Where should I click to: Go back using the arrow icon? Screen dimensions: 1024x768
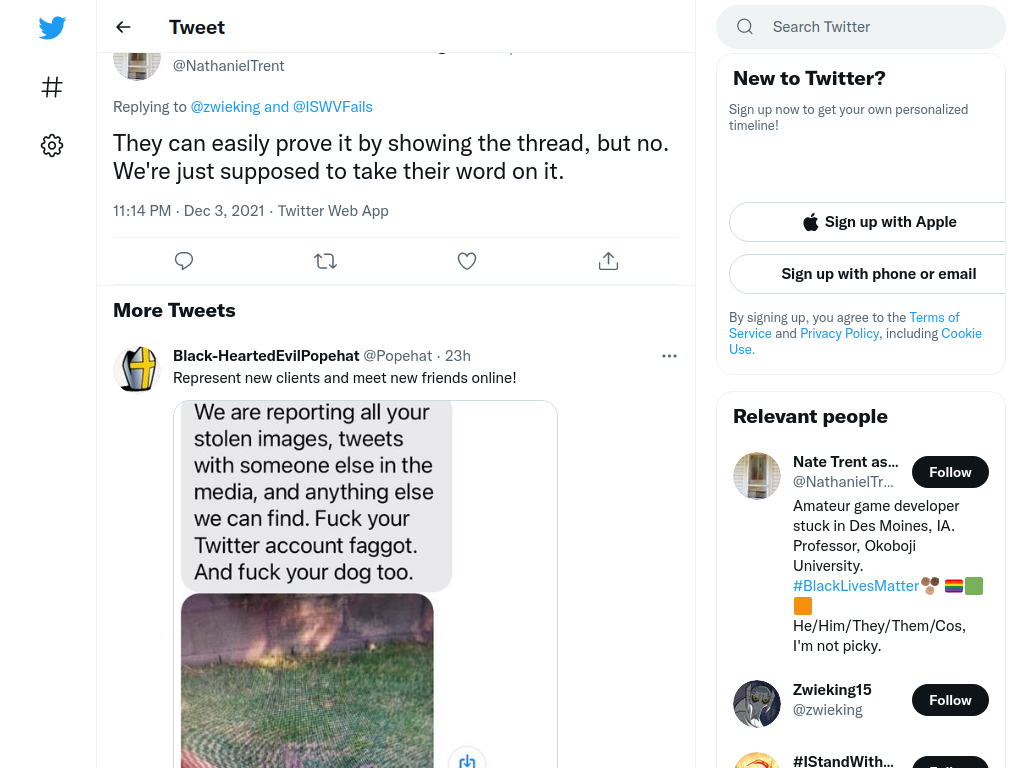[x=123, y=27]
